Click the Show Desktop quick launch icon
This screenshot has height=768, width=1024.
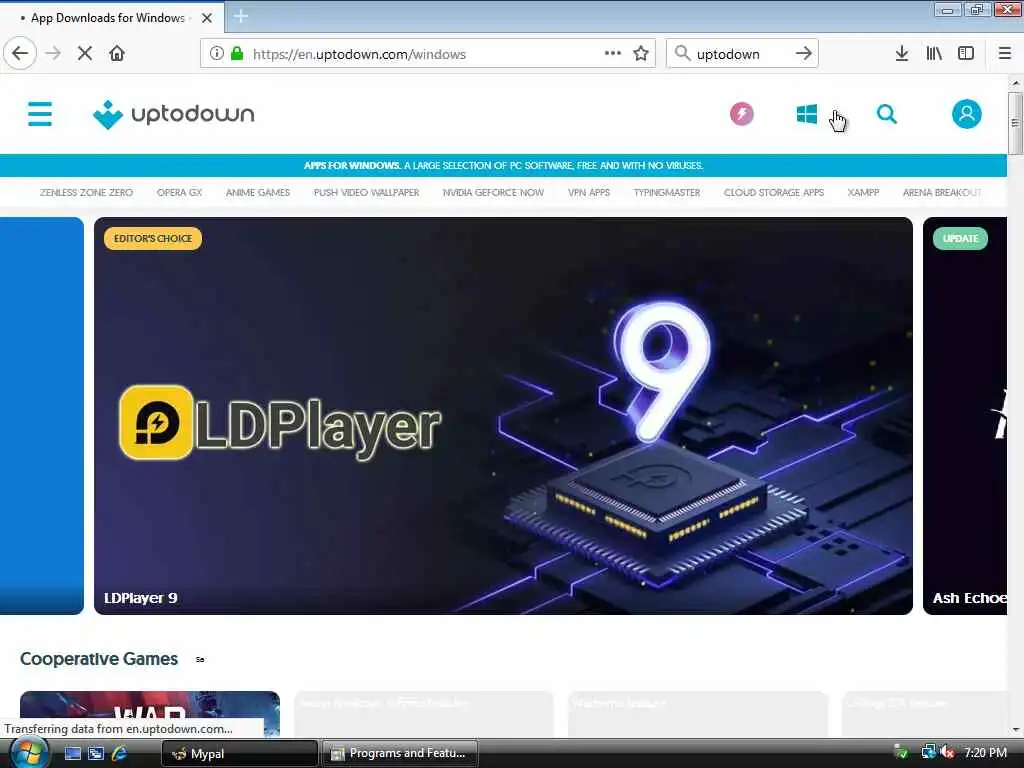(72, 753)
